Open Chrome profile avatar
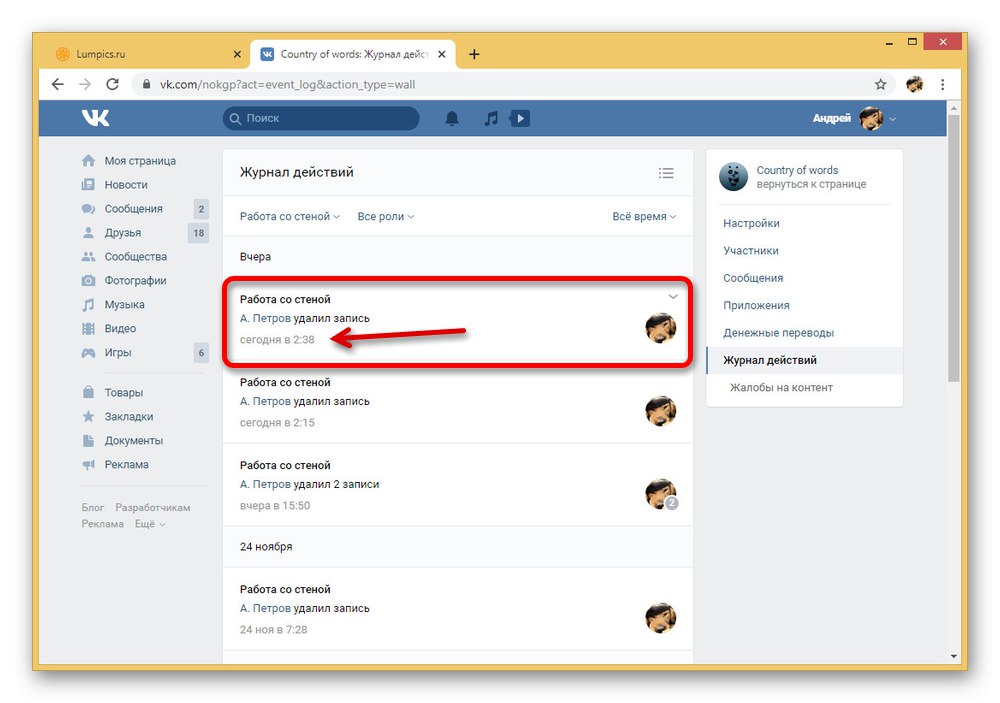This screenshot has height=703, width=1000. (915, 84)
